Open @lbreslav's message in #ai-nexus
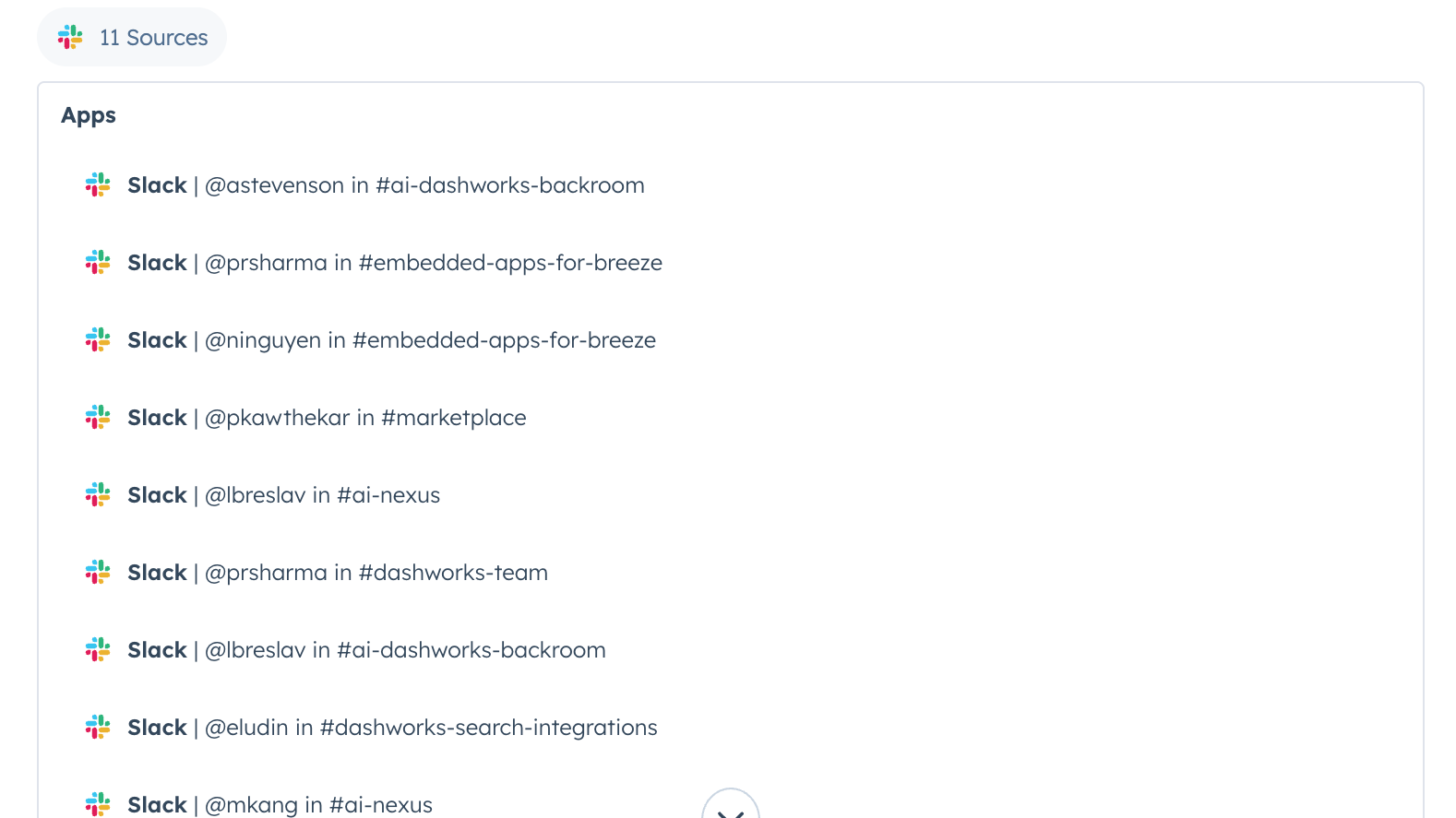 (322, 495)
